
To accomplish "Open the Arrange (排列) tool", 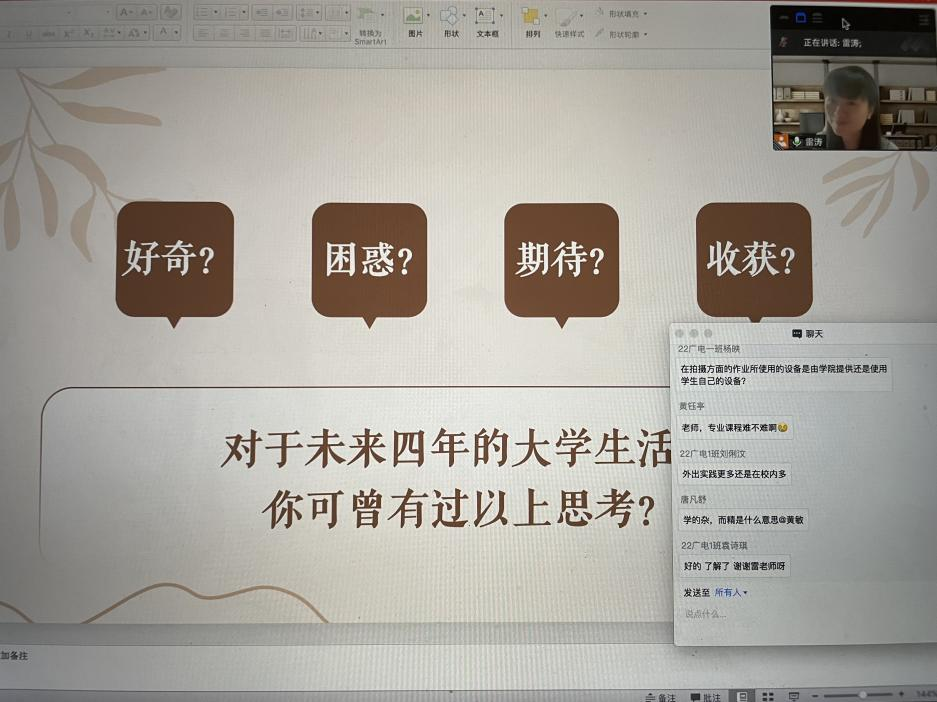I will pos(532,16).
